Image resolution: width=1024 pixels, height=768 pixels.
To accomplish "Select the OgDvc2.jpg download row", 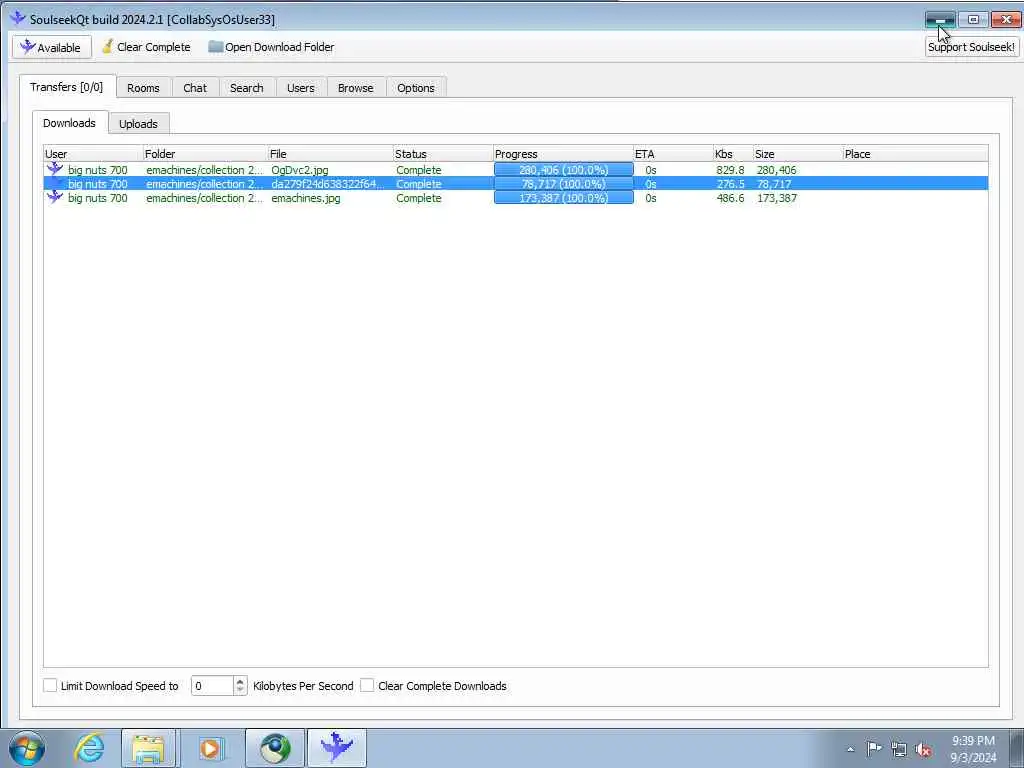I will coord(515,170).
